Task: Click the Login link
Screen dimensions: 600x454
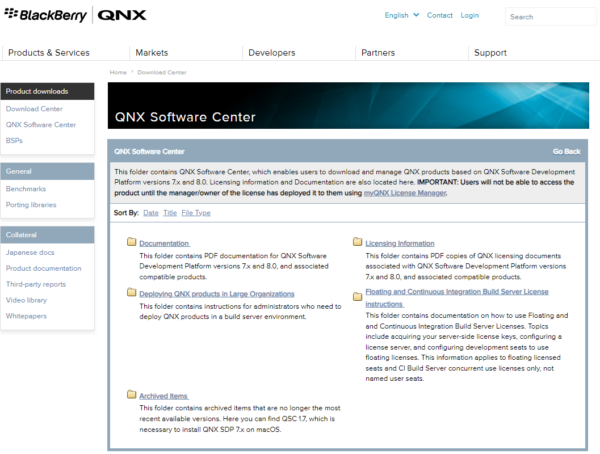Action: (x=470, y=16)
